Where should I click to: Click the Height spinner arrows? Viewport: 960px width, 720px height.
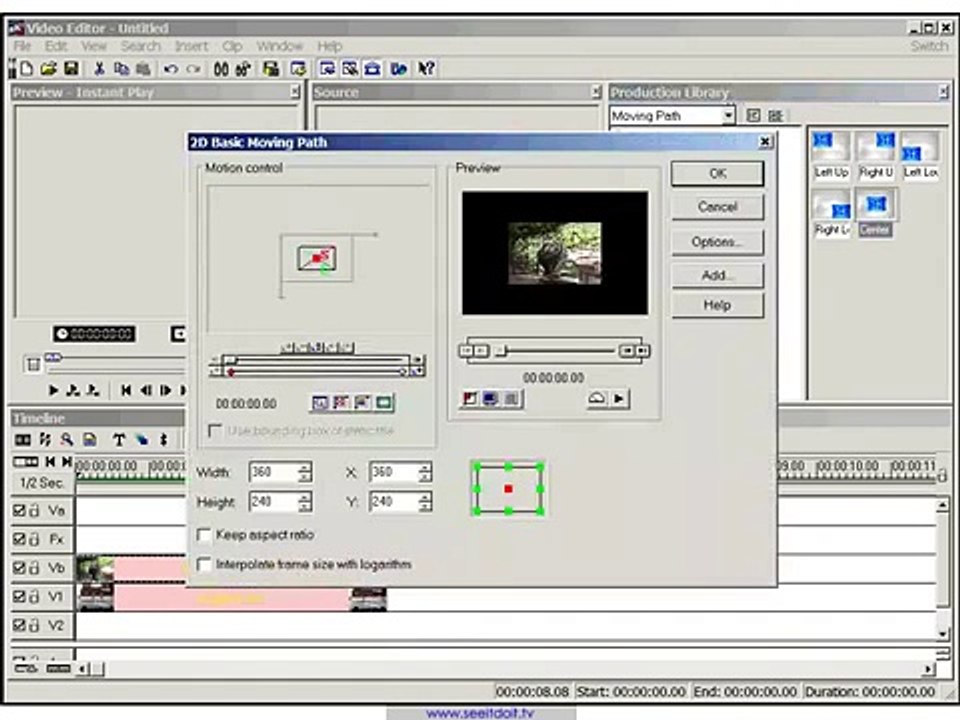304,501
